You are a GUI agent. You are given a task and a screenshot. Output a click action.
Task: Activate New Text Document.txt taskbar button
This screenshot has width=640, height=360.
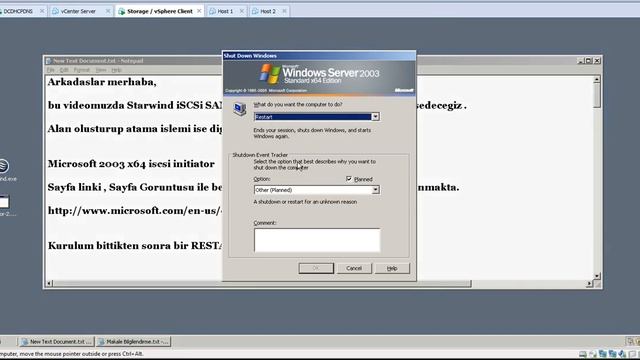pyautogui.click(x=57, y=342)
